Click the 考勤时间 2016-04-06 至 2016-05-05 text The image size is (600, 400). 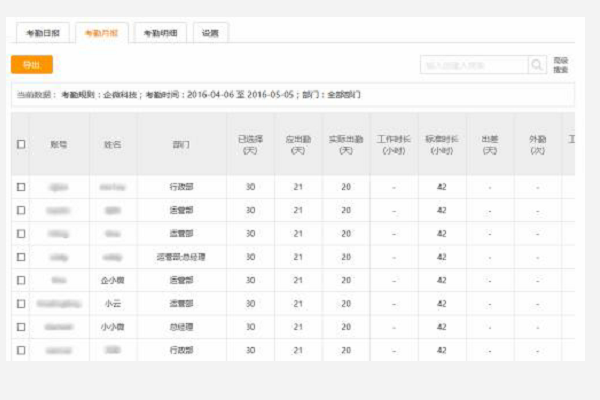tap(220, 95)
